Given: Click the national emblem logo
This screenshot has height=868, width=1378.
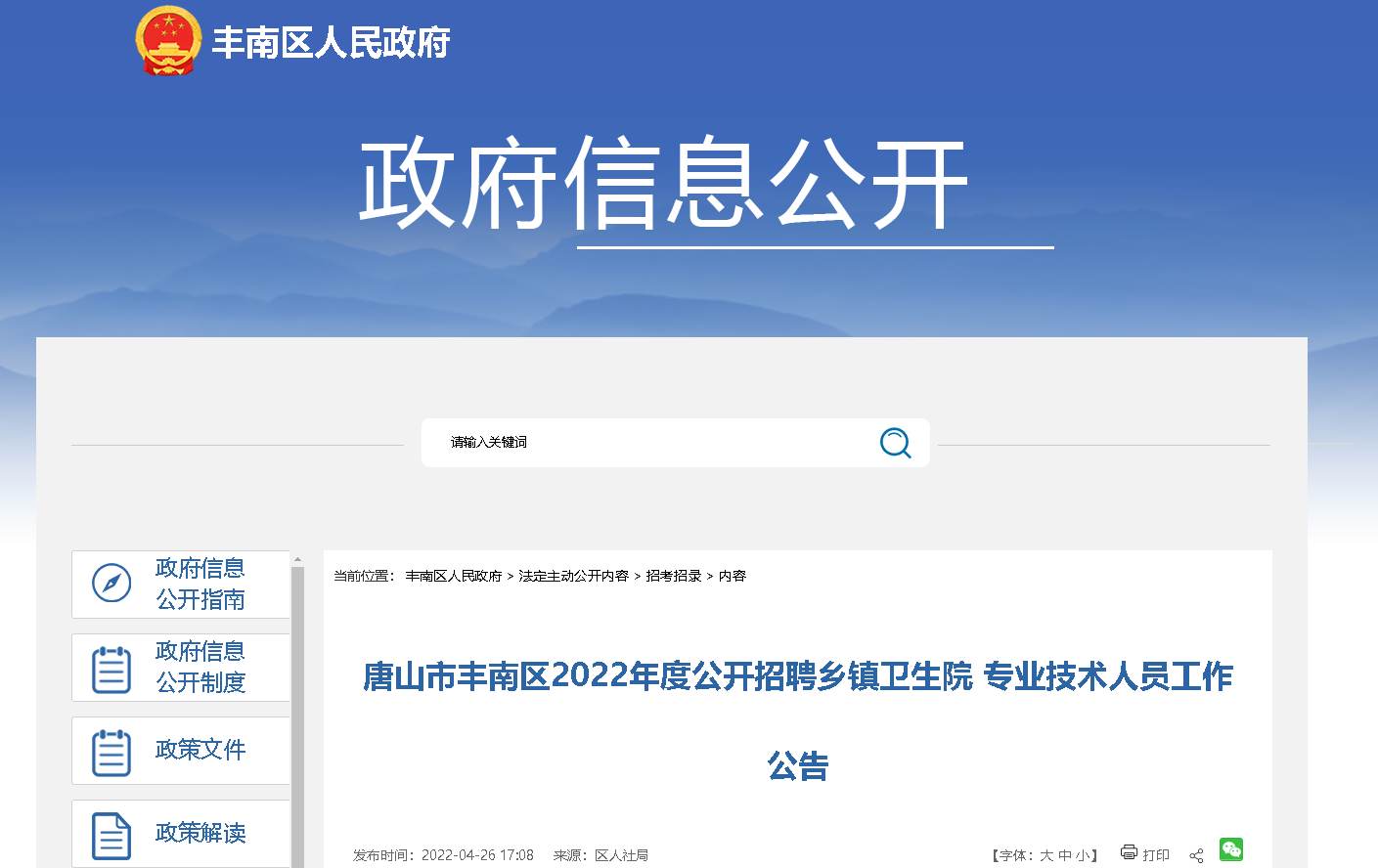Looking at the screenshot, I should click(168, 41).
